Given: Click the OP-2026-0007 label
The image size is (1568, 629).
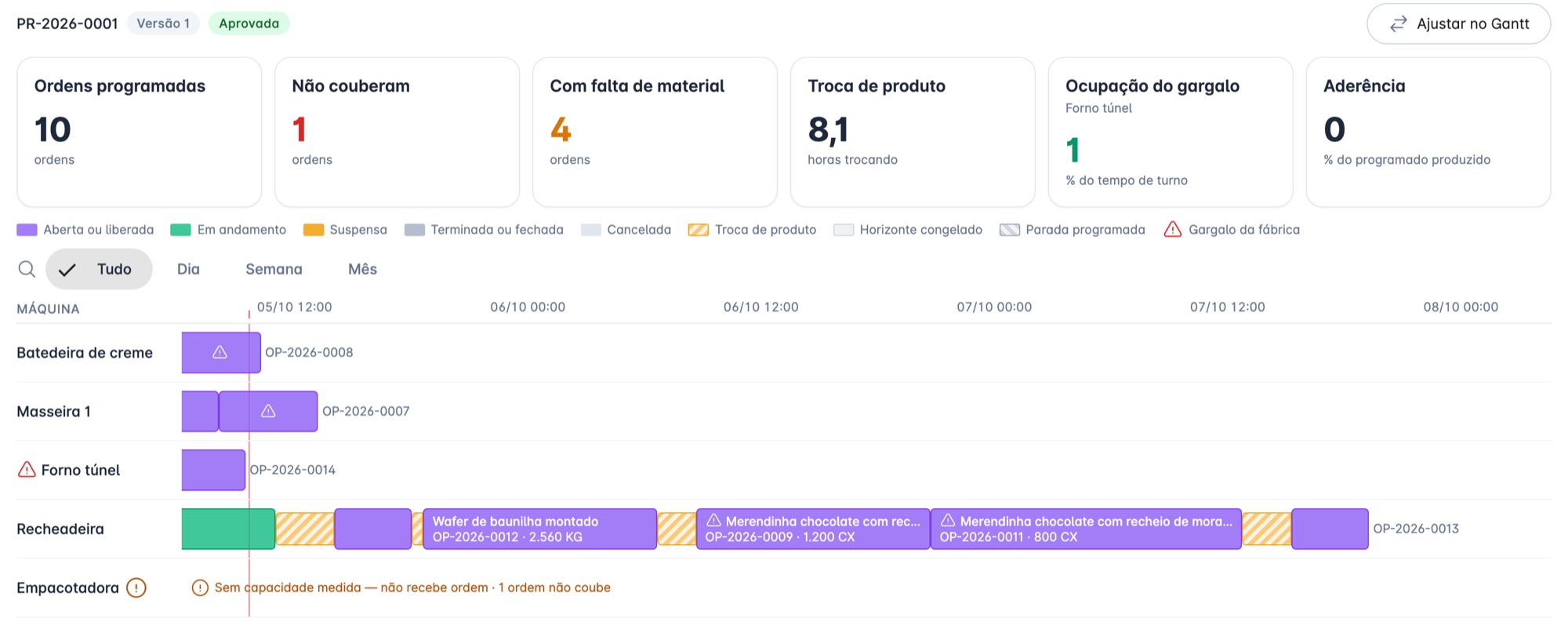Looking at the screenshot, I should click(366, 411).
